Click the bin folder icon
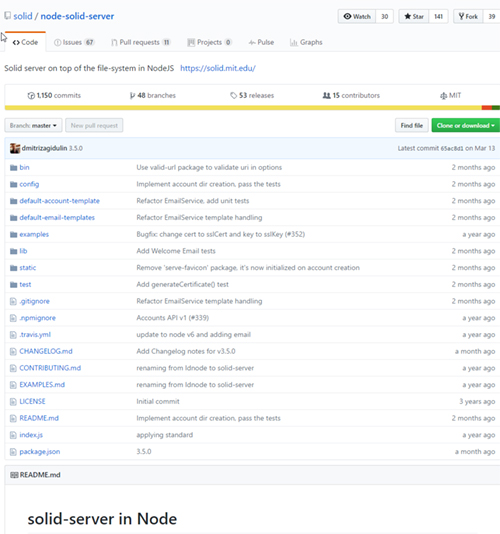This screenshot has width=500, height=534. pos(13,168)
